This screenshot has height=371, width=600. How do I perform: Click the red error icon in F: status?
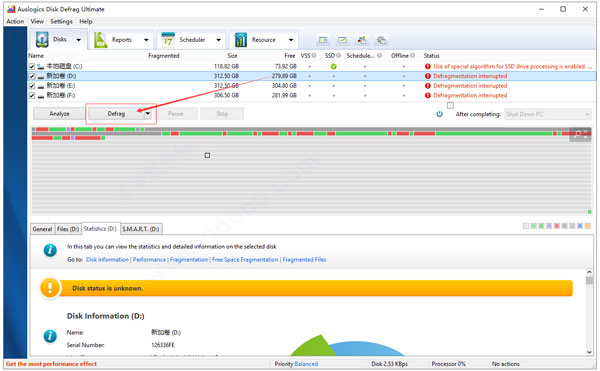point(428,95)
